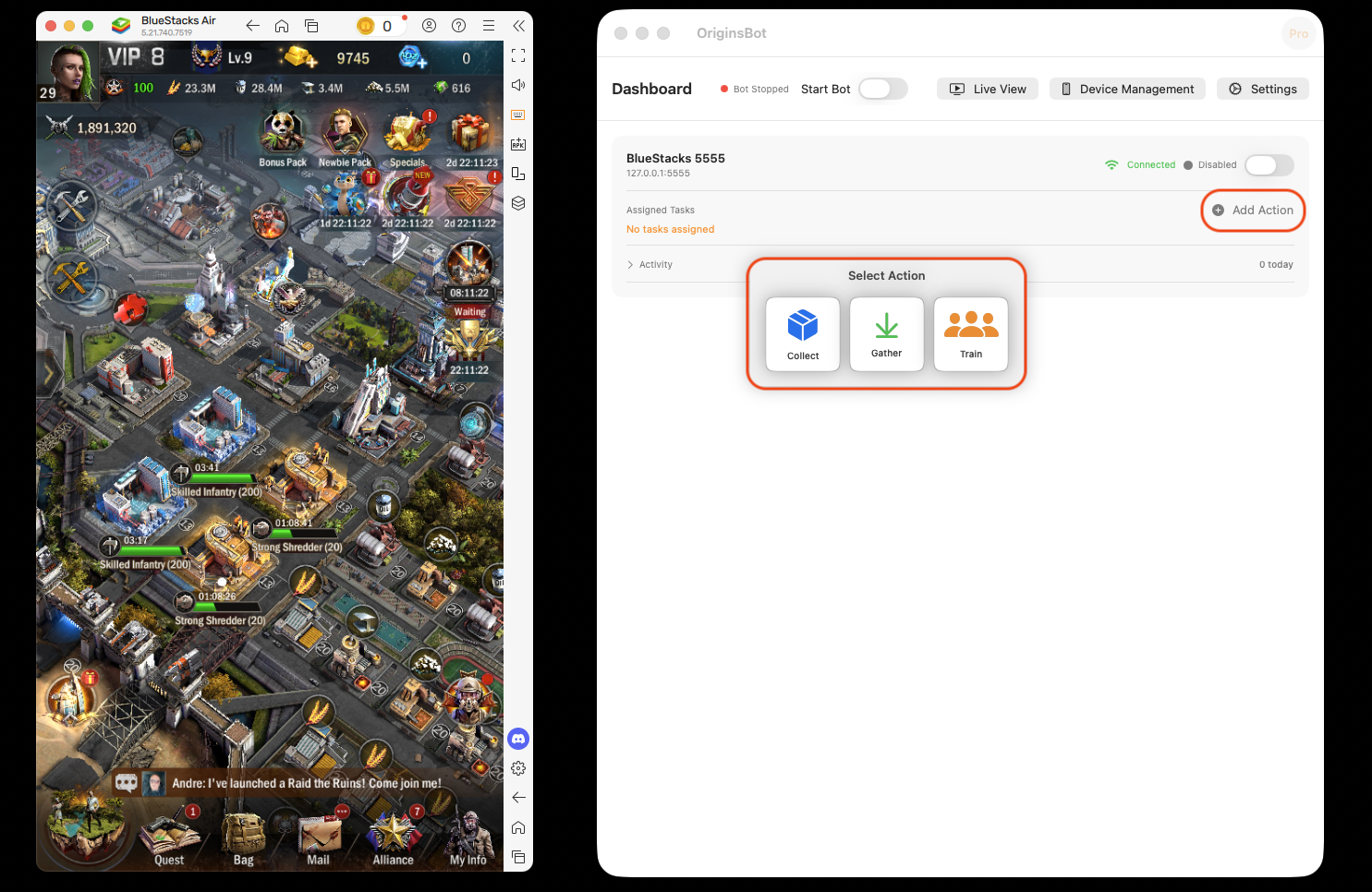The image size is (1372, 892).
Task: Click the sidebar home icon at bottom
Action: tap(518, 827)
